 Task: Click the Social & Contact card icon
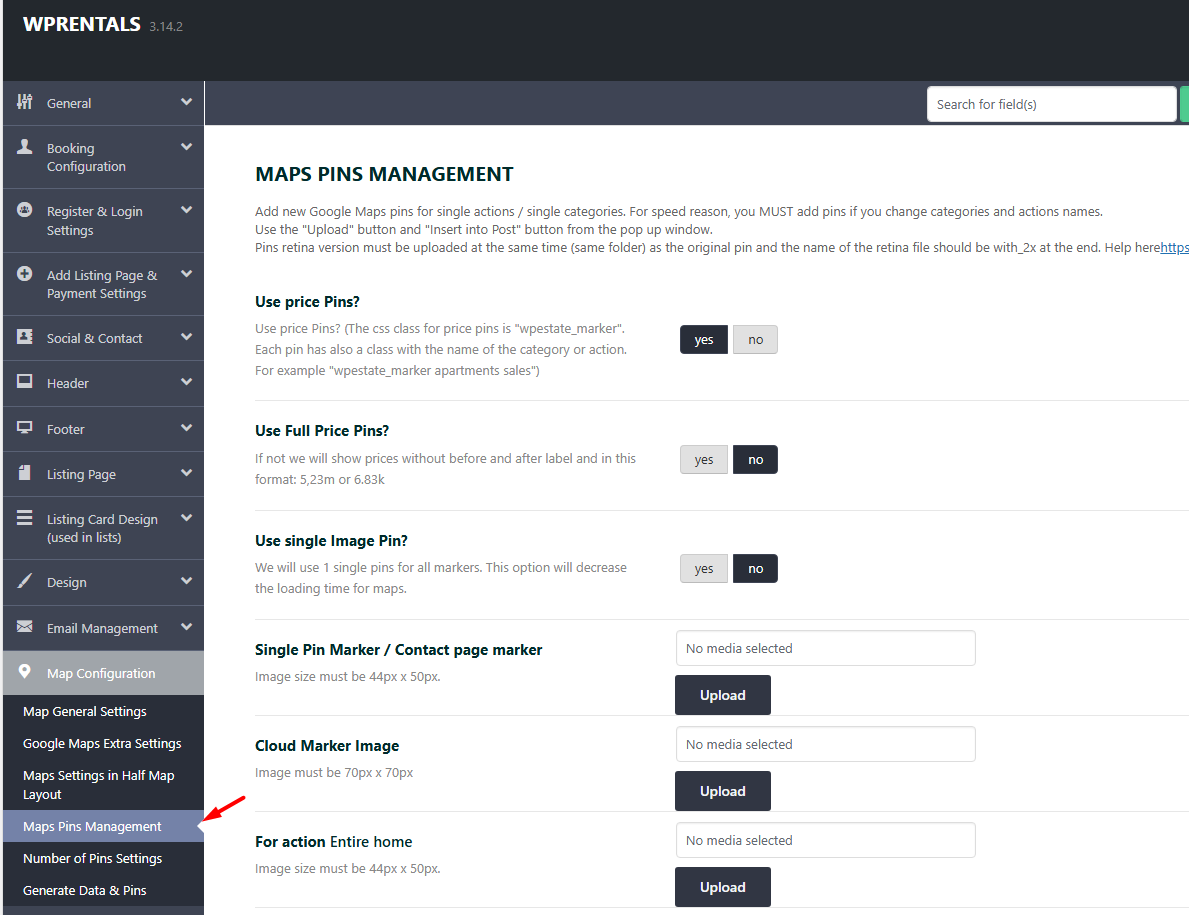(25, 338)
